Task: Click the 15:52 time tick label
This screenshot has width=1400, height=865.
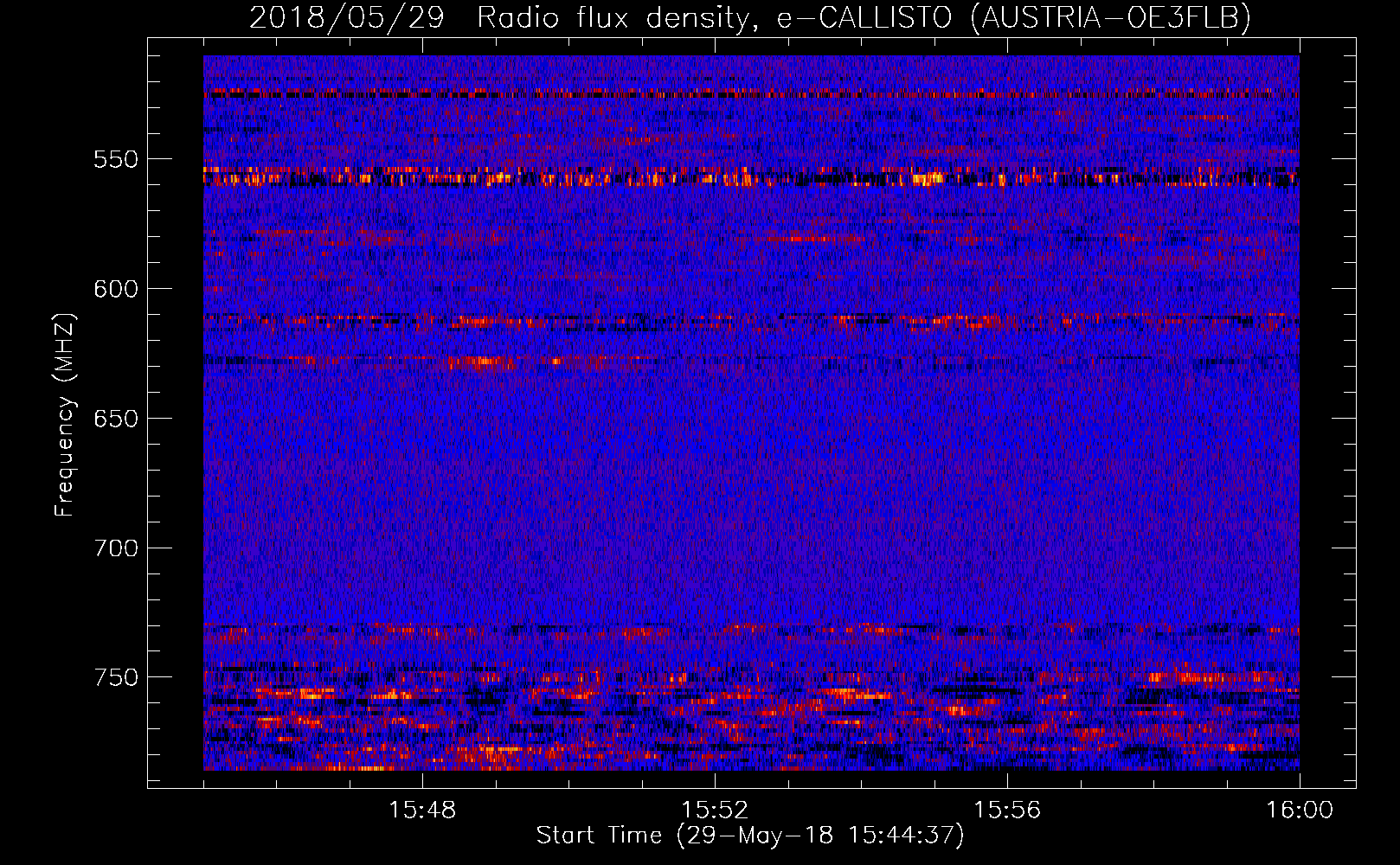Action: click(715, 811)
